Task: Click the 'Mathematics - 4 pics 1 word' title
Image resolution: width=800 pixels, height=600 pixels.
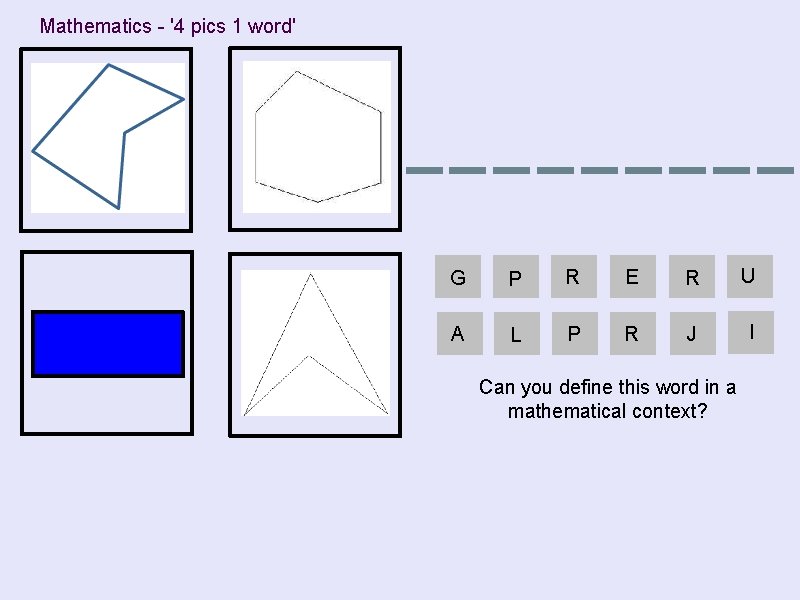Action: [168, 26]
